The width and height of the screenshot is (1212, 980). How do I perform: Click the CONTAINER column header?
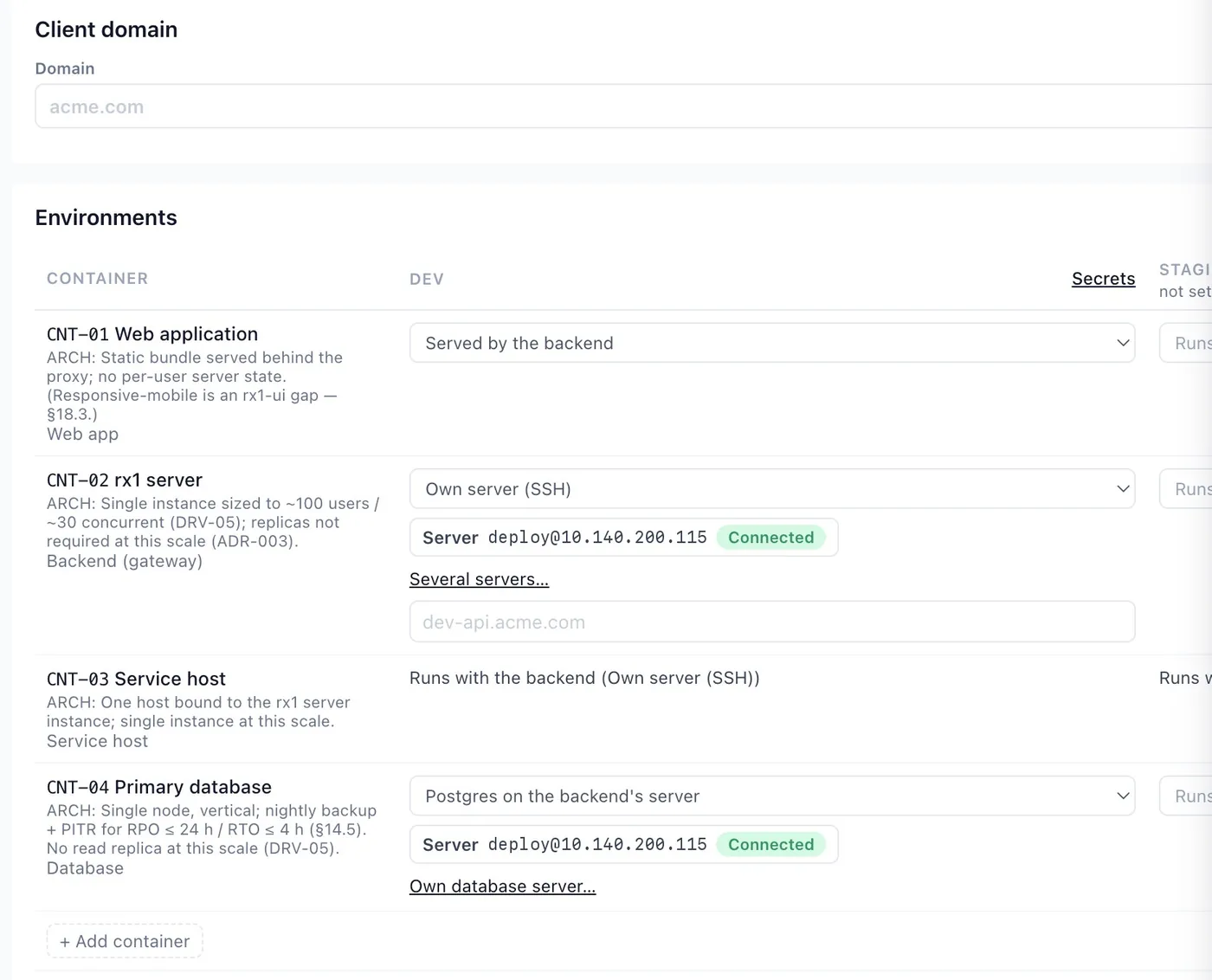98,279
